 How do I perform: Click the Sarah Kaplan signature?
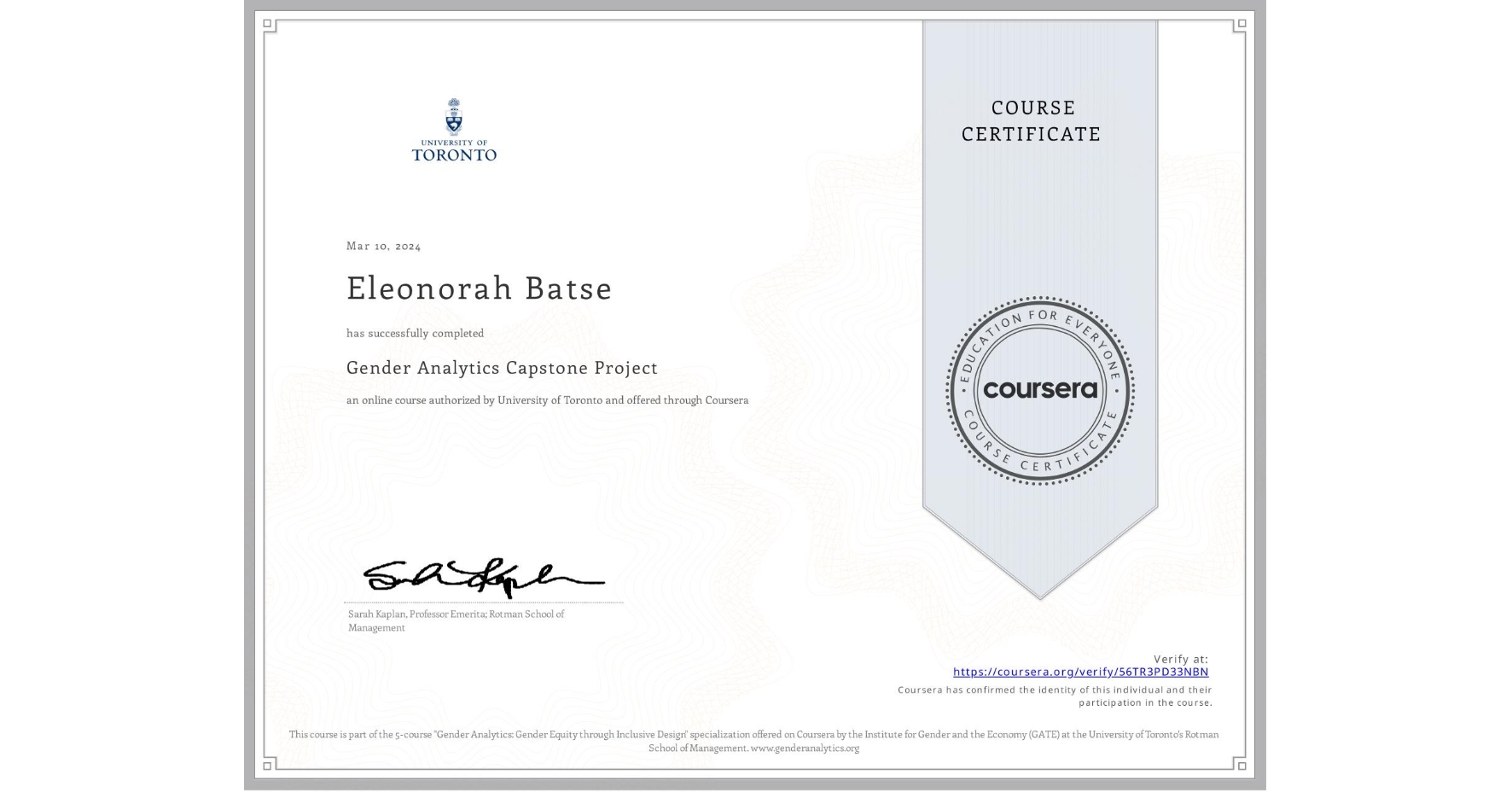point(484,577)
